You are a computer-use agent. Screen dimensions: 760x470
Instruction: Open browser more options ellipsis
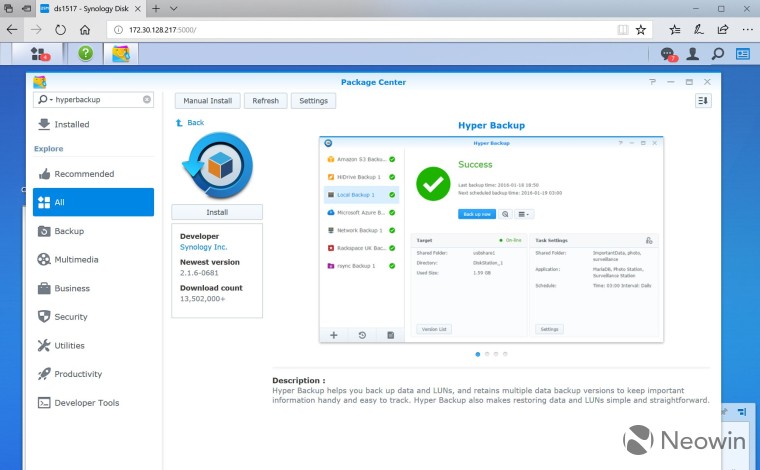[x=747, y=30]
